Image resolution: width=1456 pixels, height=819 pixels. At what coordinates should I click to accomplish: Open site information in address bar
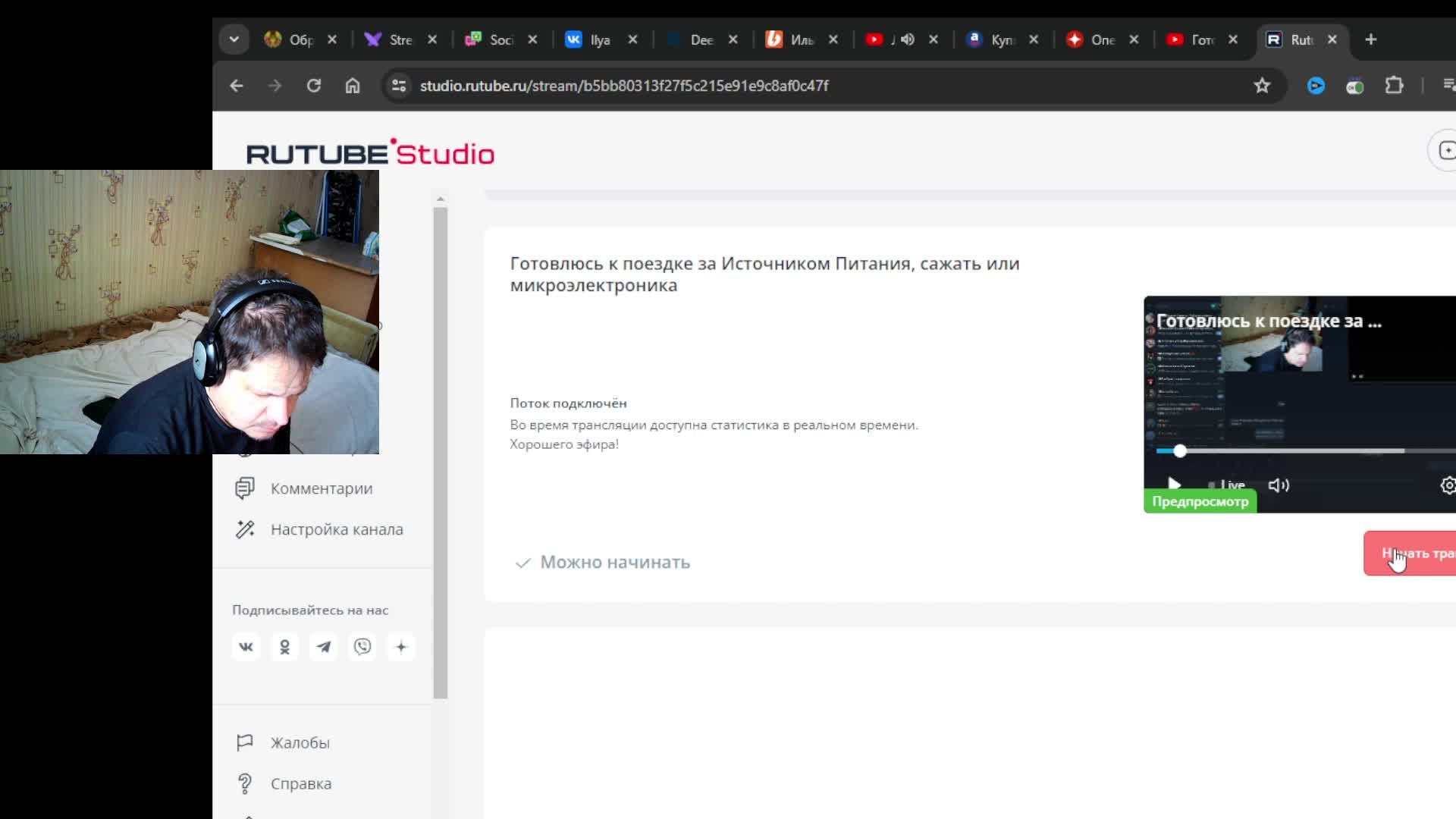point(399,86)
